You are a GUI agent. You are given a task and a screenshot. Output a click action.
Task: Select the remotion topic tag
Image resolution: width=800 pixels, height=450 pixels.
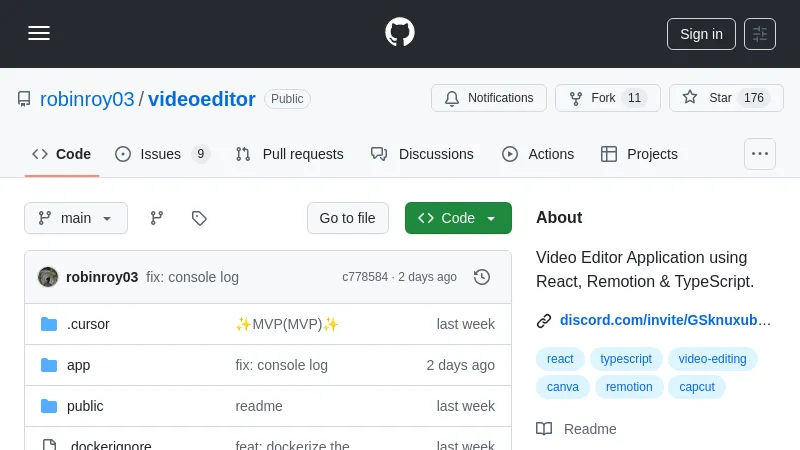click(x=629, y=387)
